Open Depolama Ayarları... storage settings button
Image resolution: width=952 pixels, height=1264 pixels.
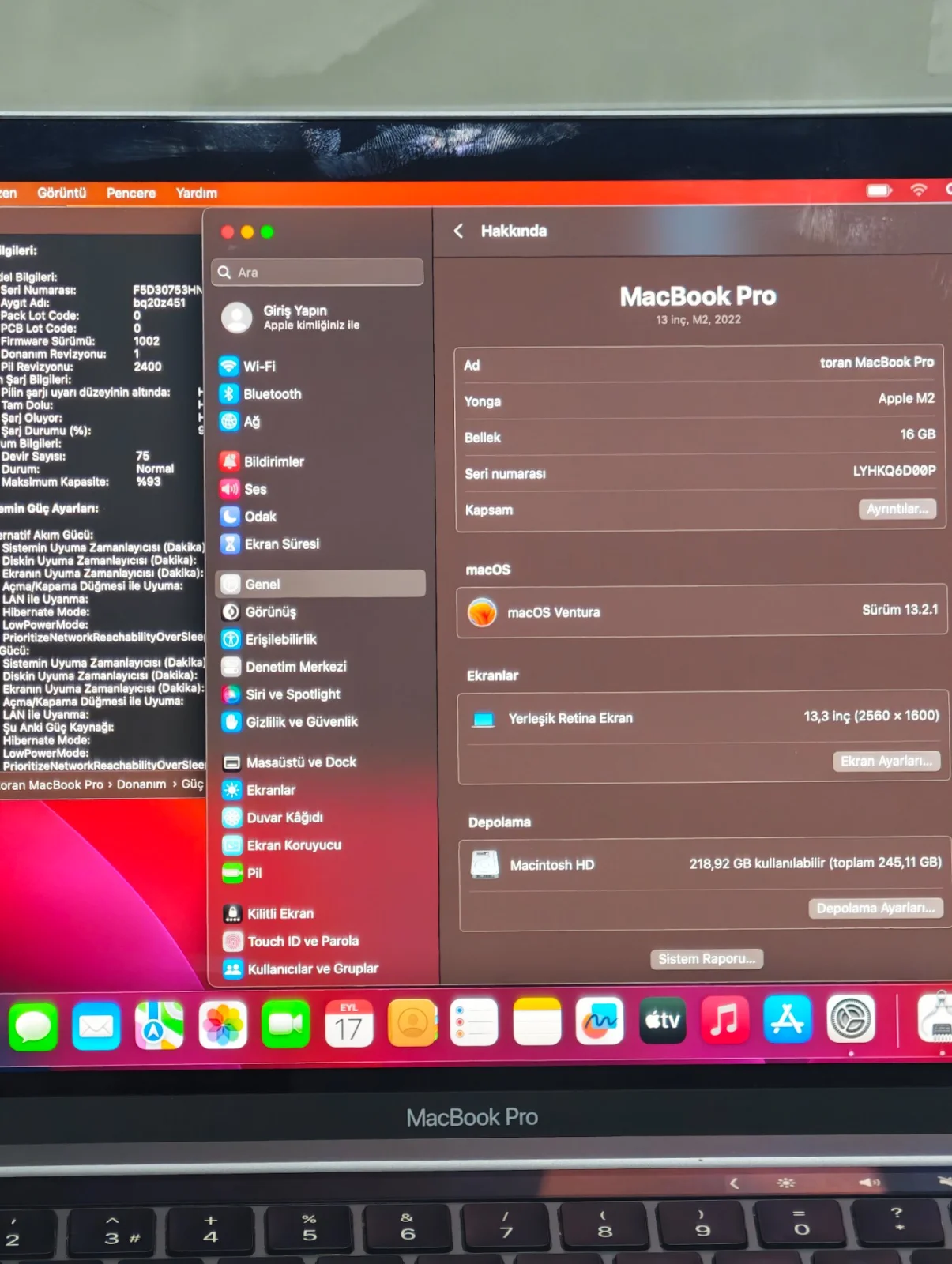pyautogui.click(x=875, y=908)
